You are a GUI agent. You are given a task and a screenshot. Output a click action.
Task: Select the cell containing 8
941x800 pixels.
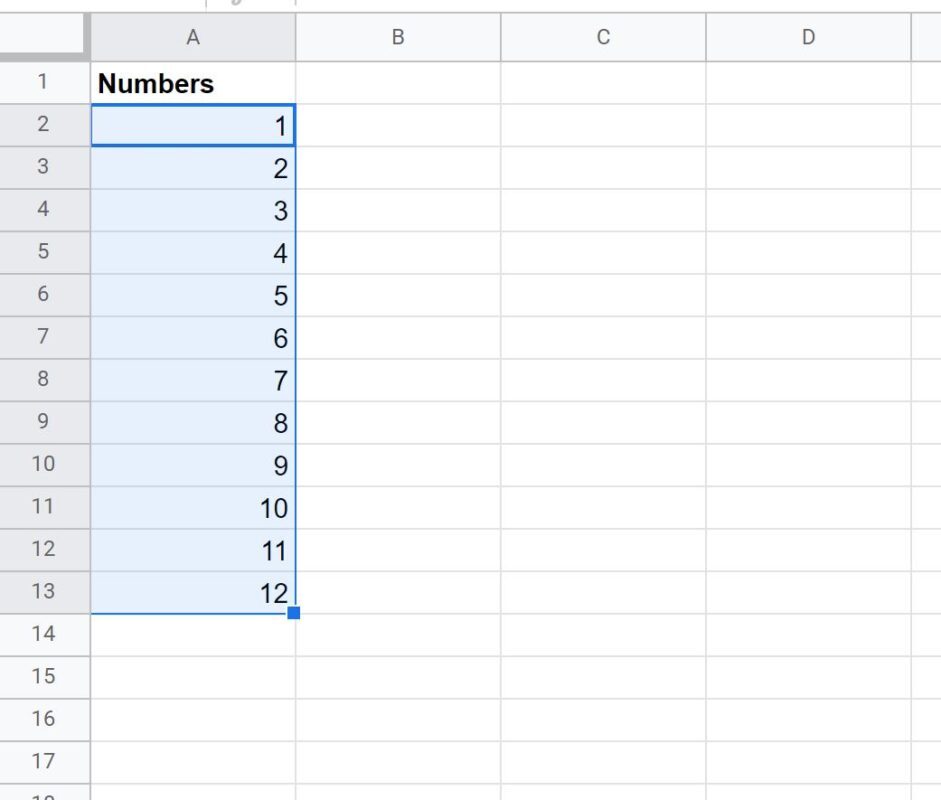coord(193,423)
